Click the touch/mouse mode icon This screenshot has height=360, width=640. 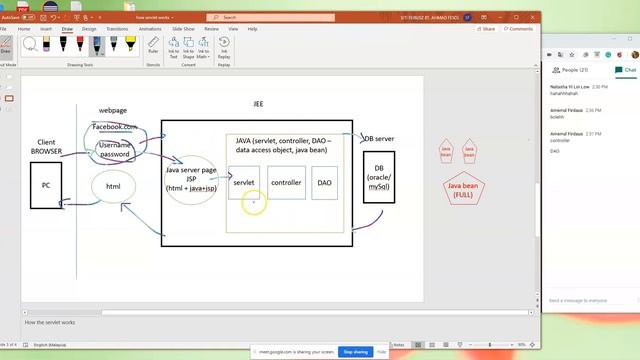click(x=85, y=18)
